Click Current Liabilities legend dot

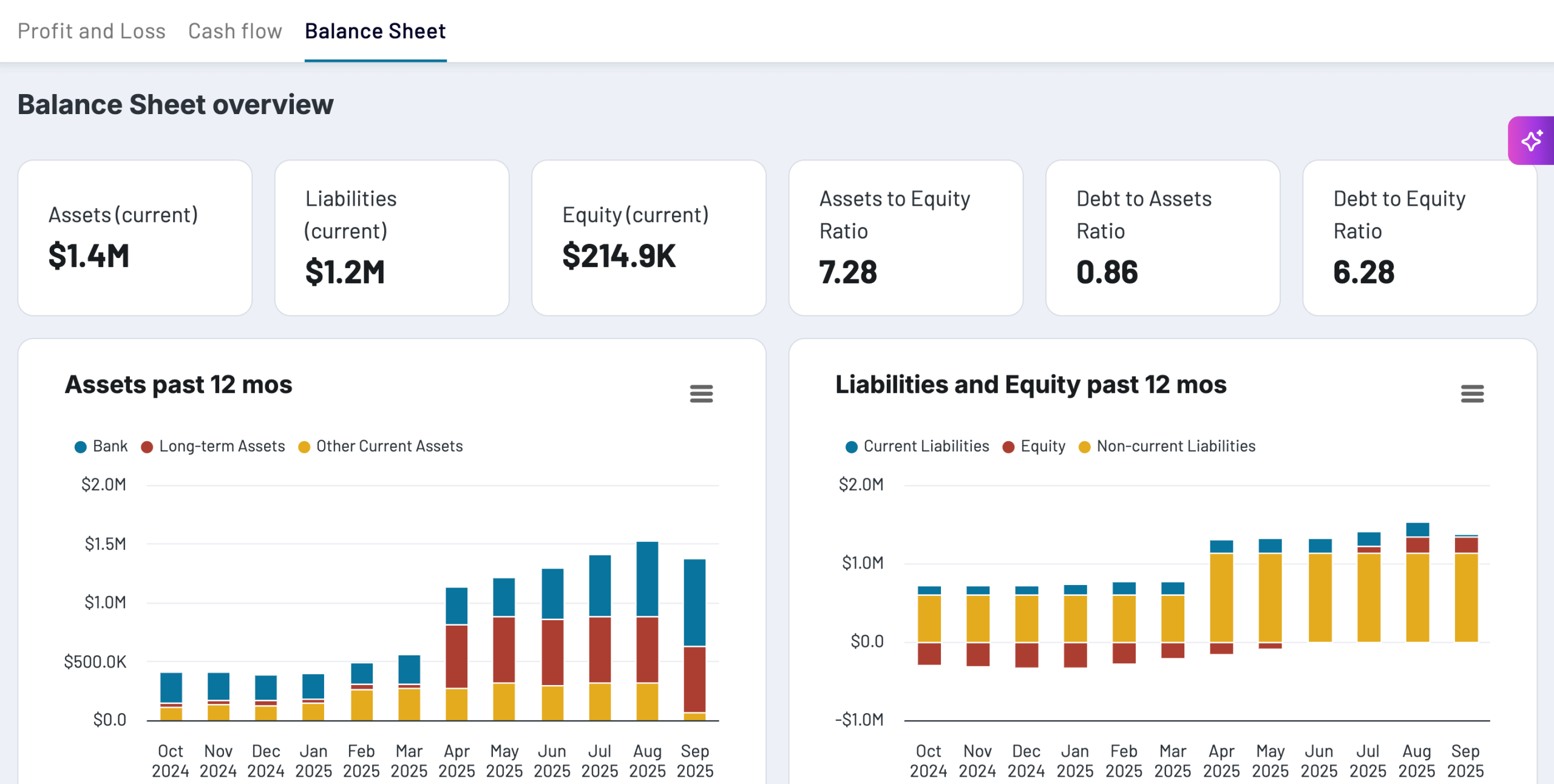(851, 447)
